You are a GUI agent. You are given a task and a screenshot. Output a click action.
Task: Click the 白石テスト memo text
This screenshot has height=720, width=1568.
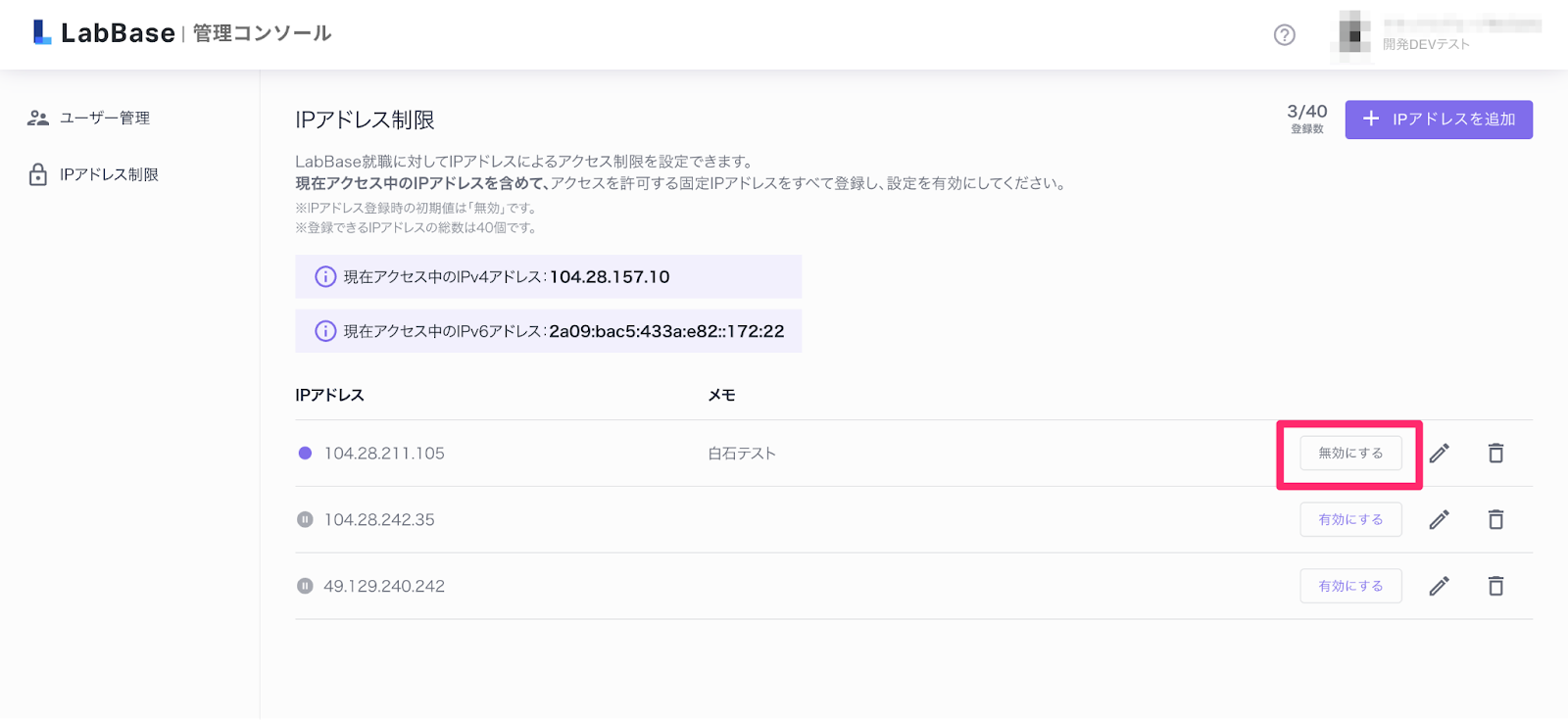(x=742, y=454)
